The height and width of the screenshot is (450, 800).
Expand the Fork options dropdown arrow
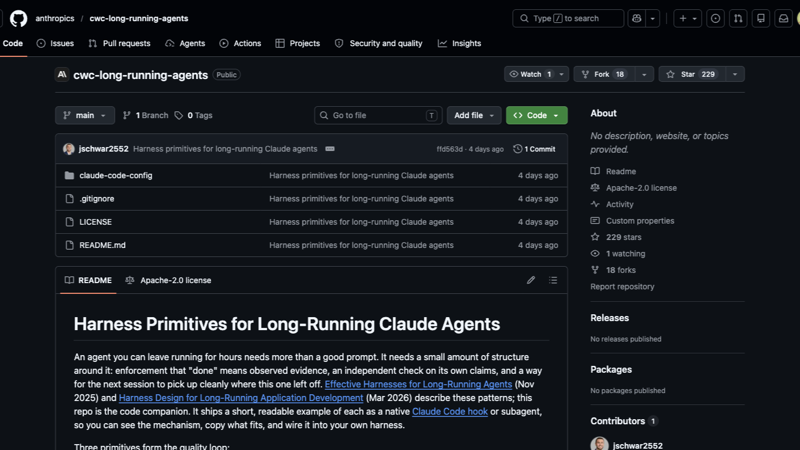click(644, 74)
